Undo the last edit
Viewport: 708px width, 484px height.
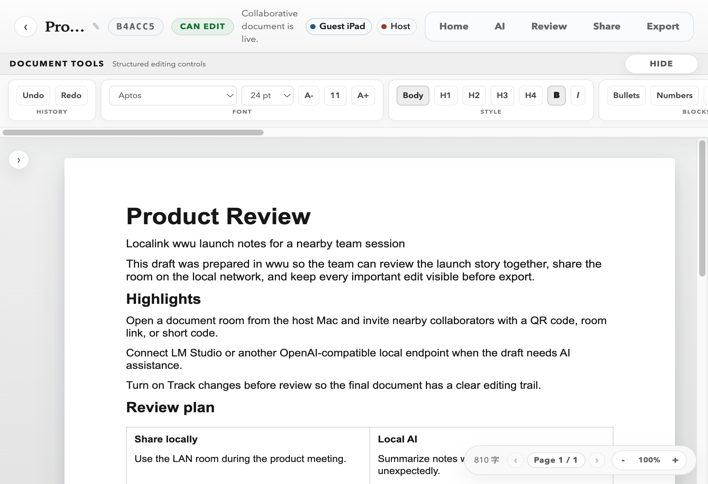point(33,95)
